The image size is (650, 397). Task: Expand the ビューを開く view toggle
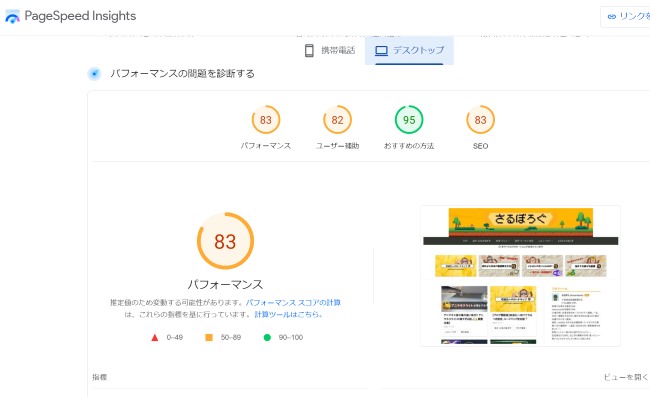(626, 377)
